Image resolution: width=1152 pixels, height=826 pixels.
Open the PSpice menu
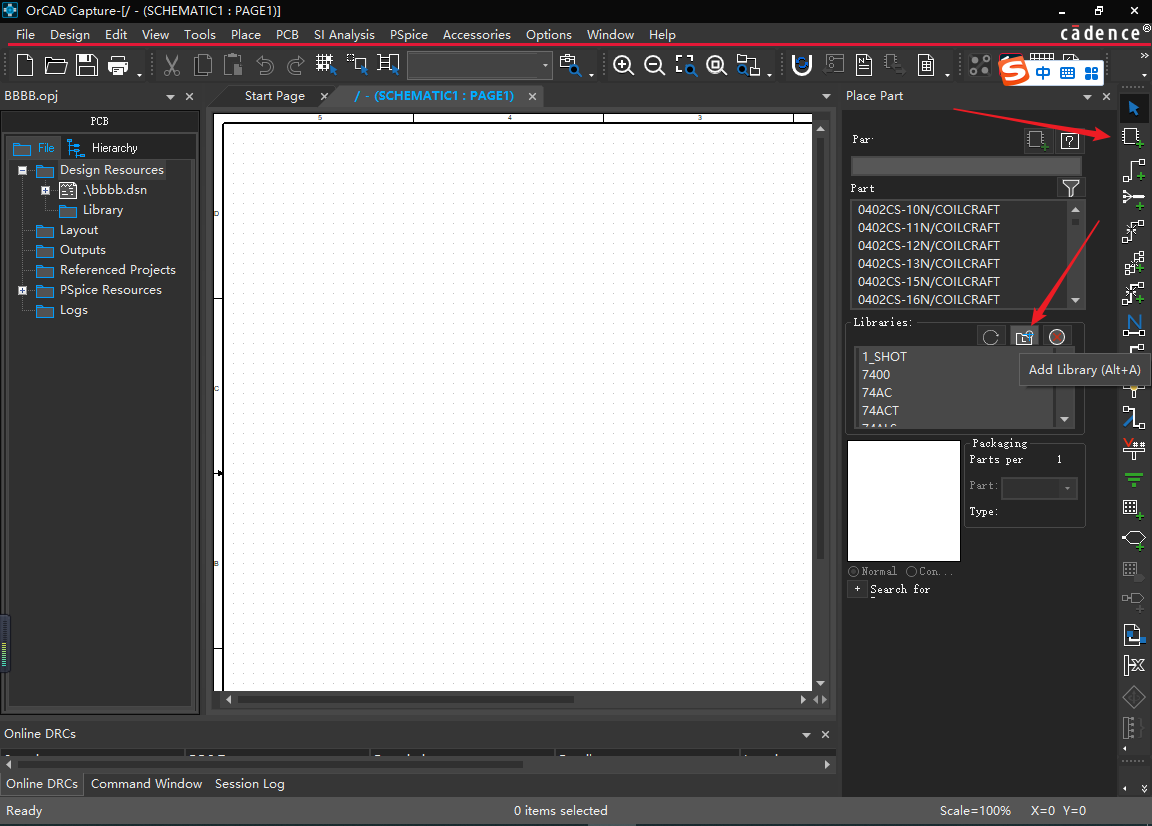click(x=408, y=35)
